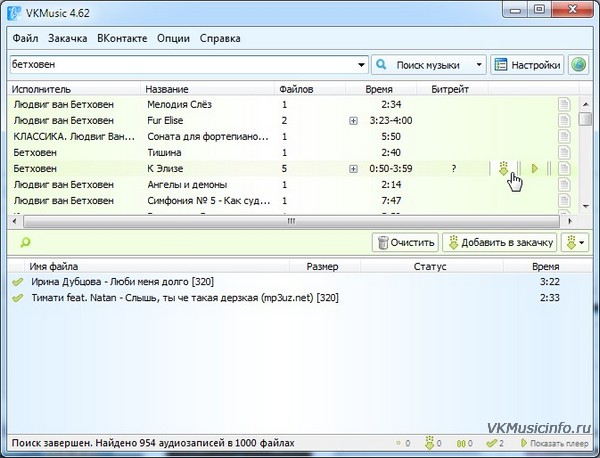Viewport: 600px width, 458px height.
Task: Expand the К Элизе files group
Action: [x=353, y=169]
